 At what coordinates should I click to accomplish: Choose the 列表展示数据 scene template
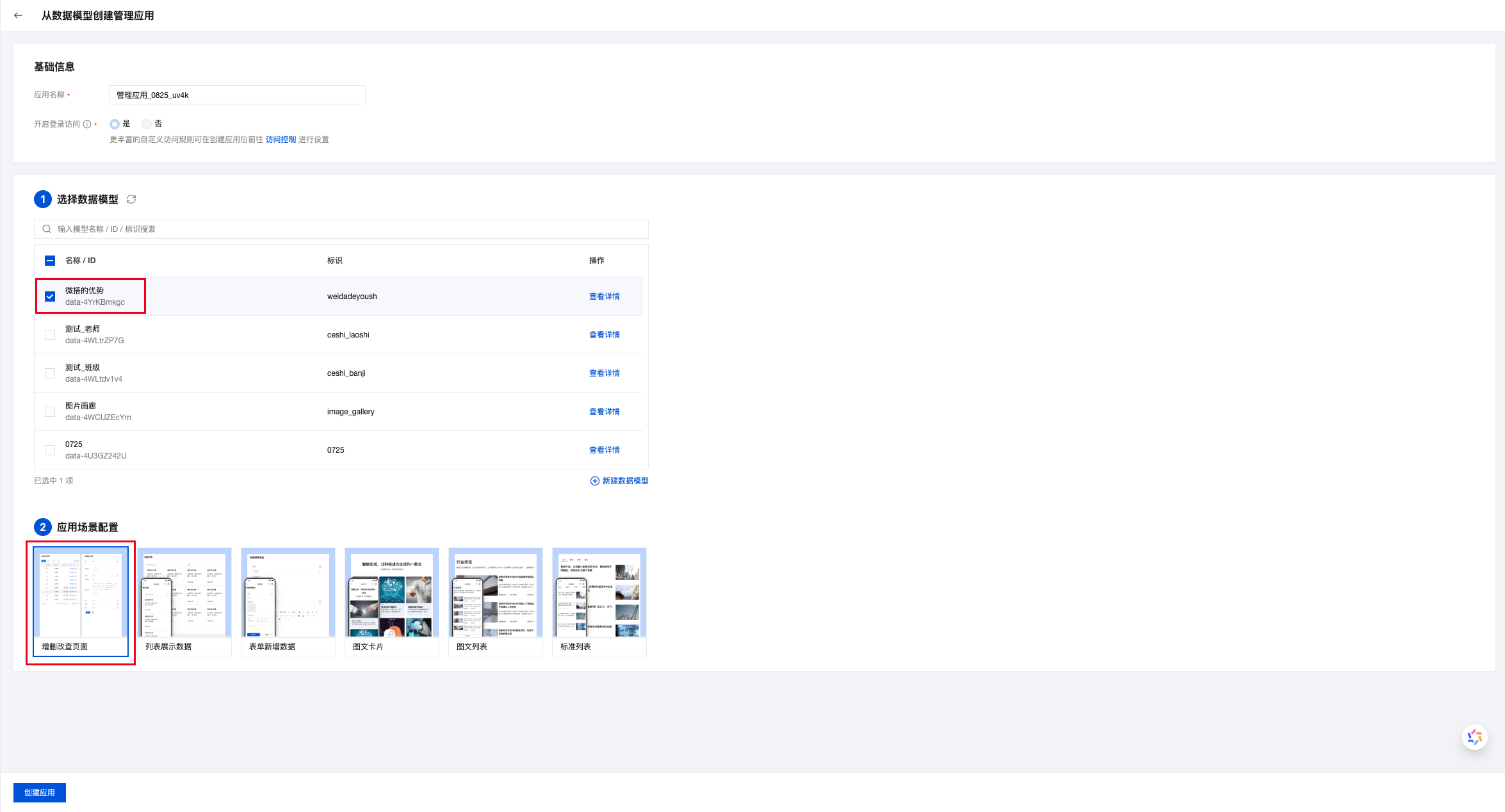[x=184, y=601]
